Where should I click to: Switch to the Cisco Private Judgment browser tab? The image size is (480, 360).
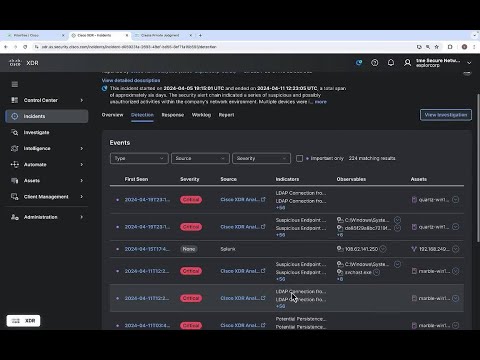(163, 35)
